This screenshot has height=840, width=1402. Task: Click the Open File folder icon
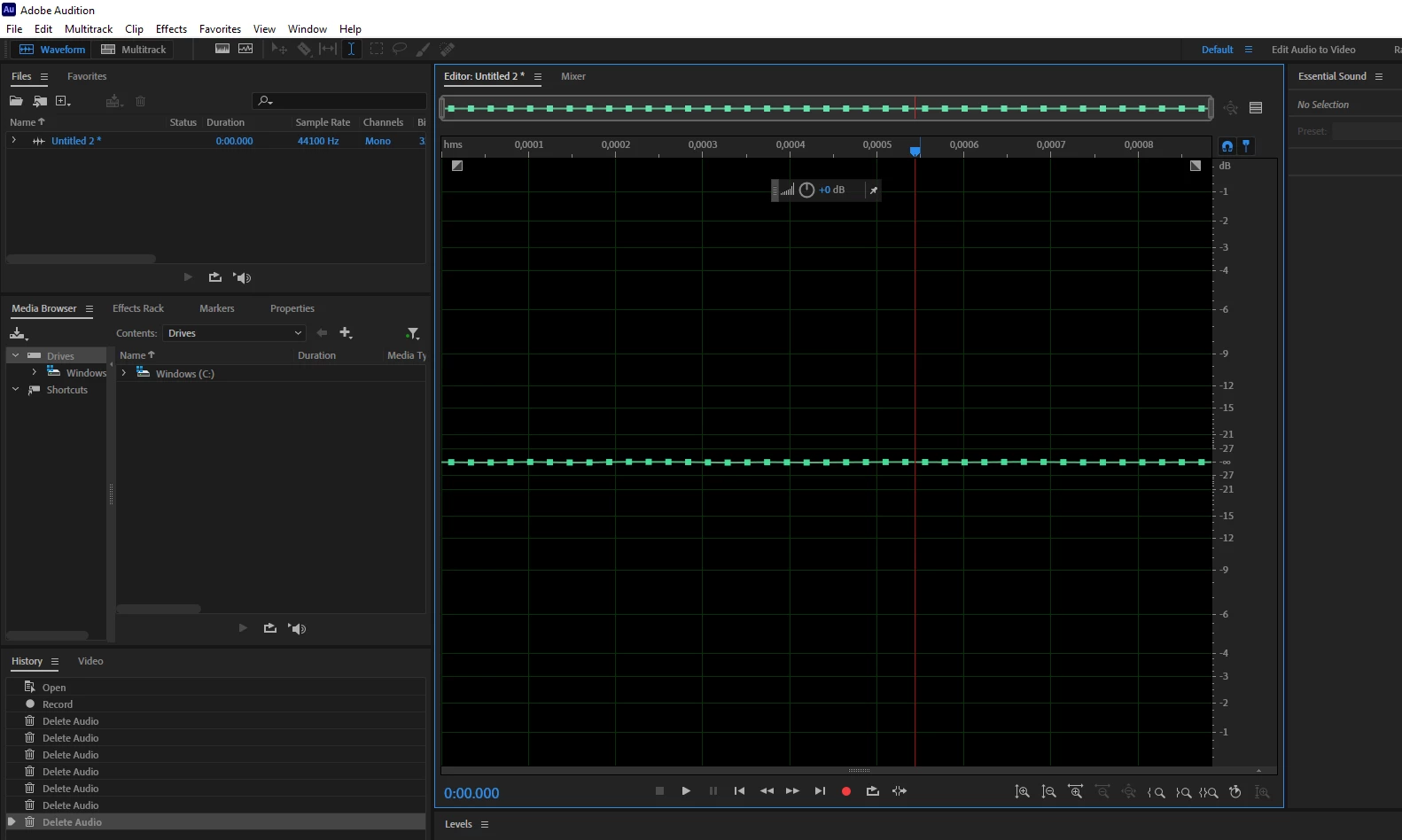[16, 101]
